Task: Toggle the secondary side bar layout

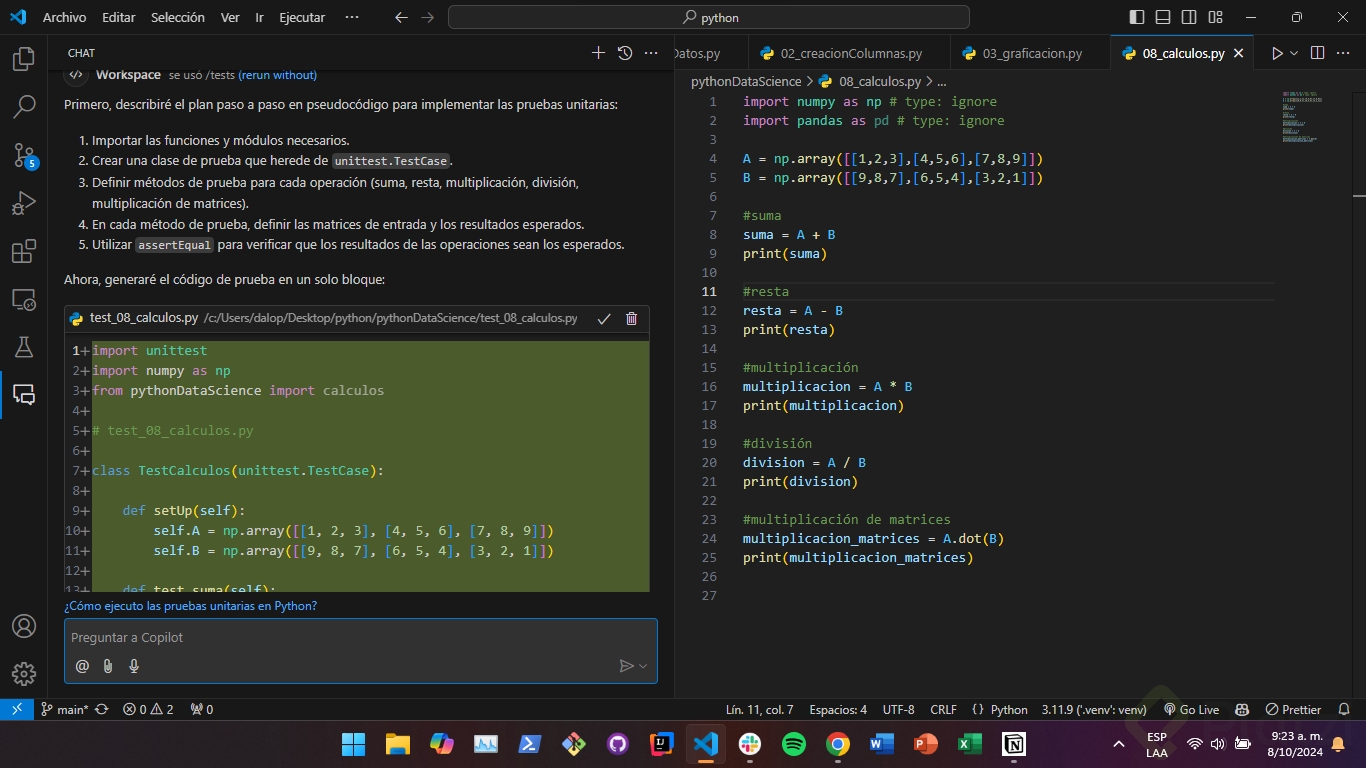Action: pyautogui.click(x=1189, y=17)
